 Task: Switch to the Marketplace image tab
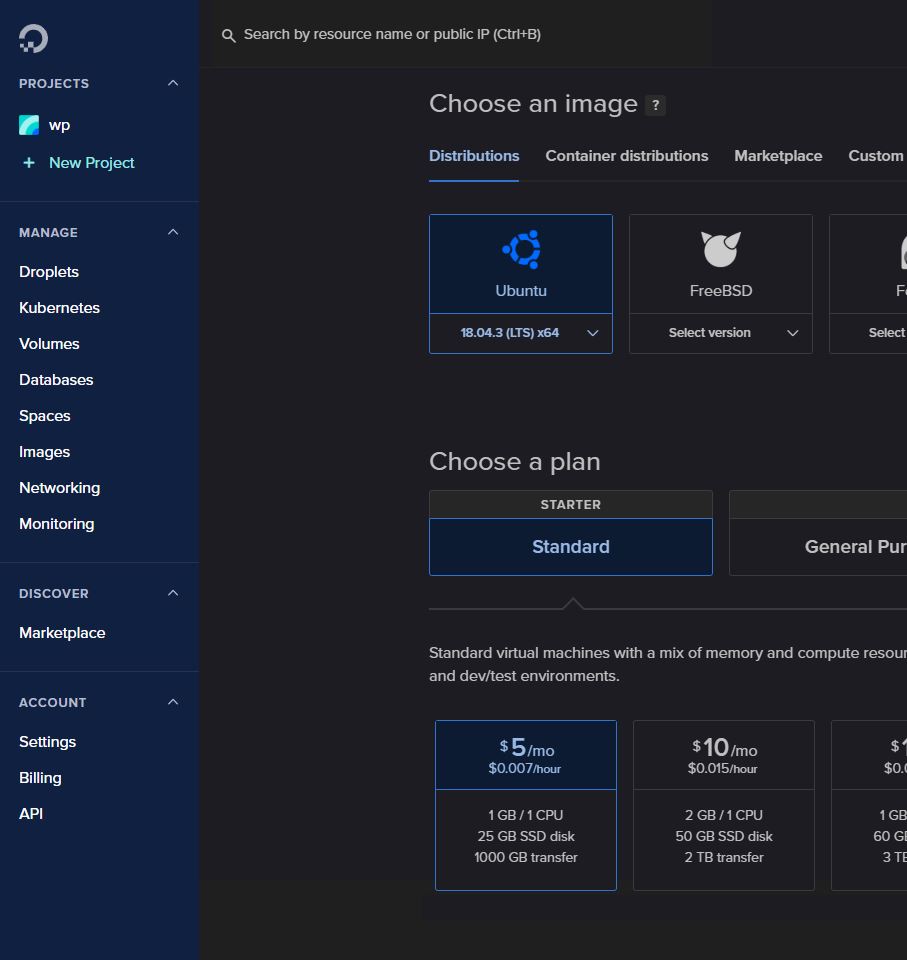778,156
